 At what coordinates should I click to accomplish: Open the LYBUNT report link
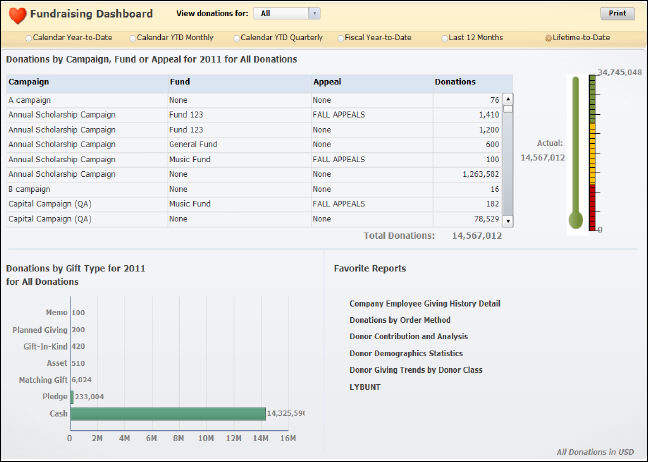point(364,386)
